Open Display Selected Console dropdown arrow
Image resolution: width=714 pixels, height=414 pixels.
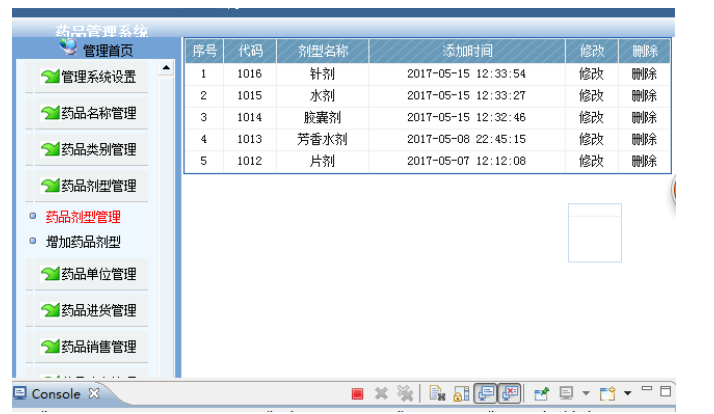(x=586, y=393)
